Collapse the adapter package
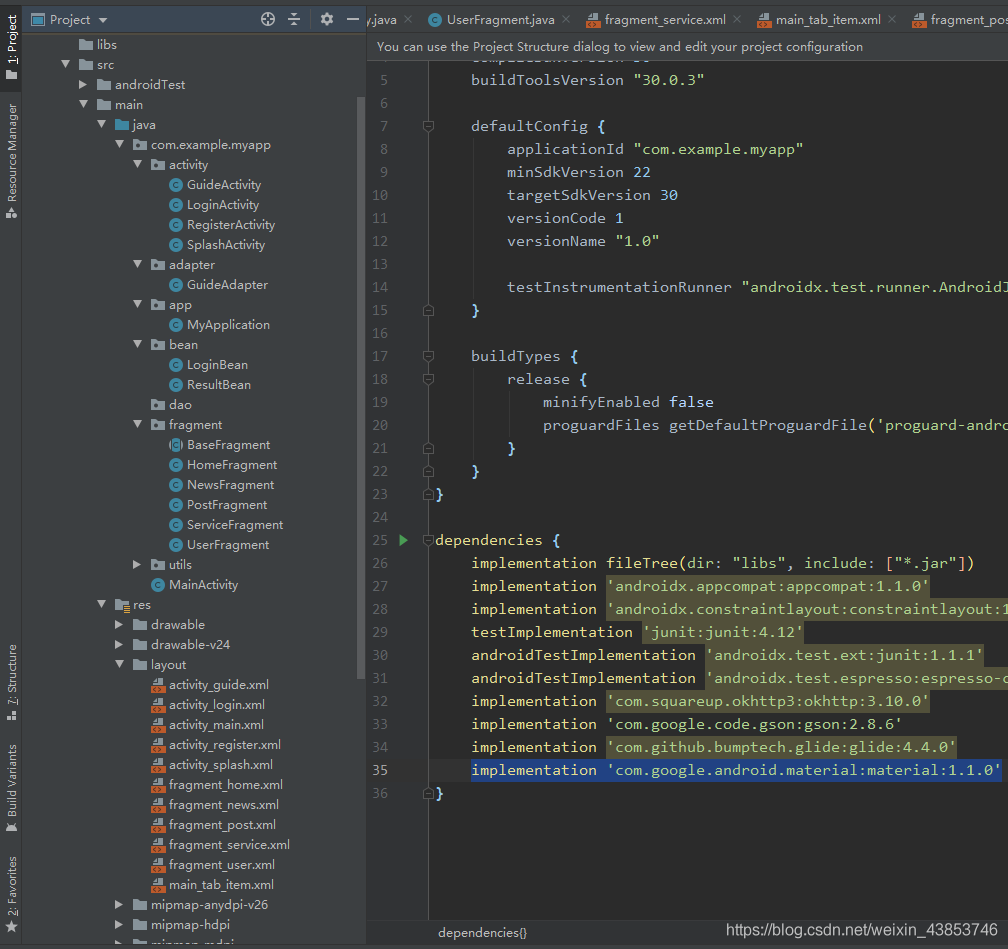1008x949 pixels. (138, 264)
